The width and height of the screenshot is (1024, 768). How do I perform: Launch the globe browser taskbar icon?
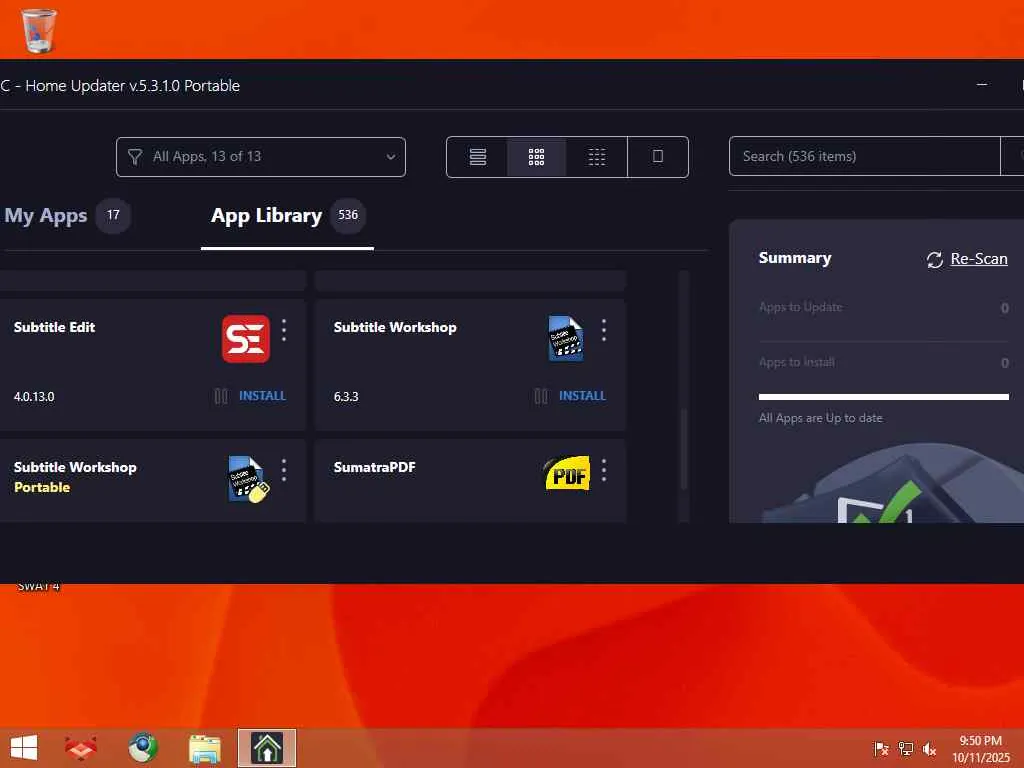coord(142,748)
